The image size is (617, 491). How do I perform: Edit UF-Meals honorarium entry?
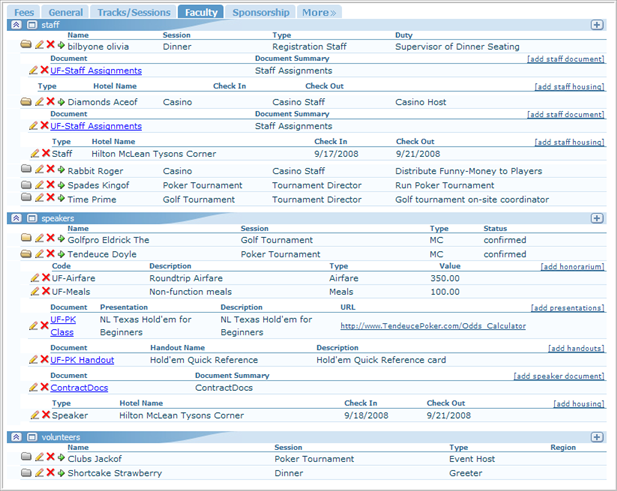[35, 291]
